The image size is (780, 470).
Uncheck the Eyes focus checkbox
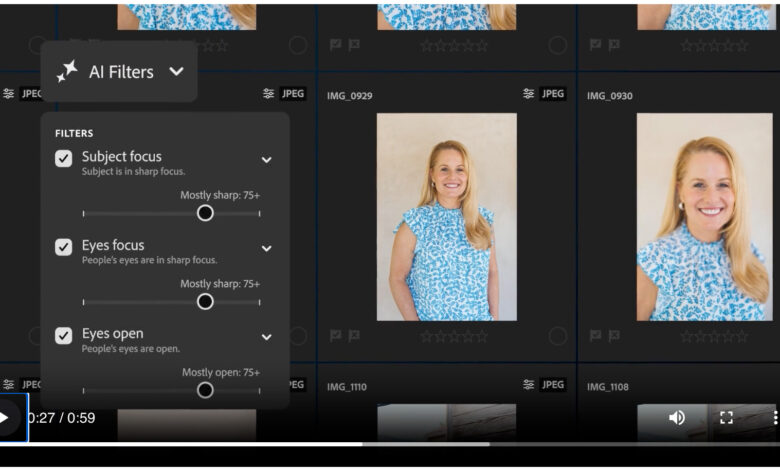tap(64, 247)
